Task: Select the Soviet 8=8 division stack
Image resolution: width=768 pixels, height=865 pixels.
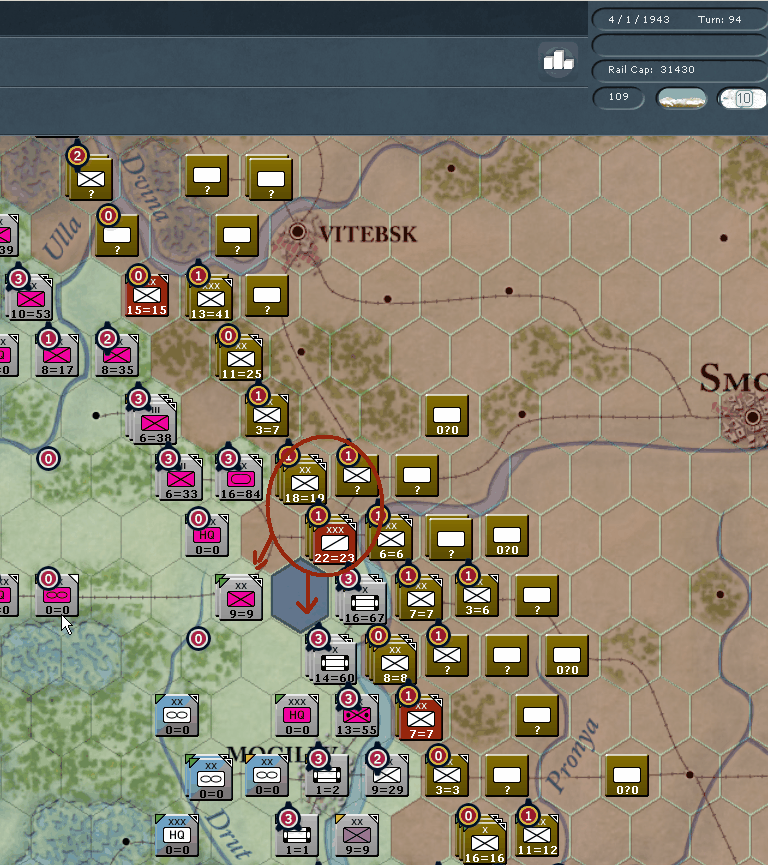Action: click(x=395, y=662)
